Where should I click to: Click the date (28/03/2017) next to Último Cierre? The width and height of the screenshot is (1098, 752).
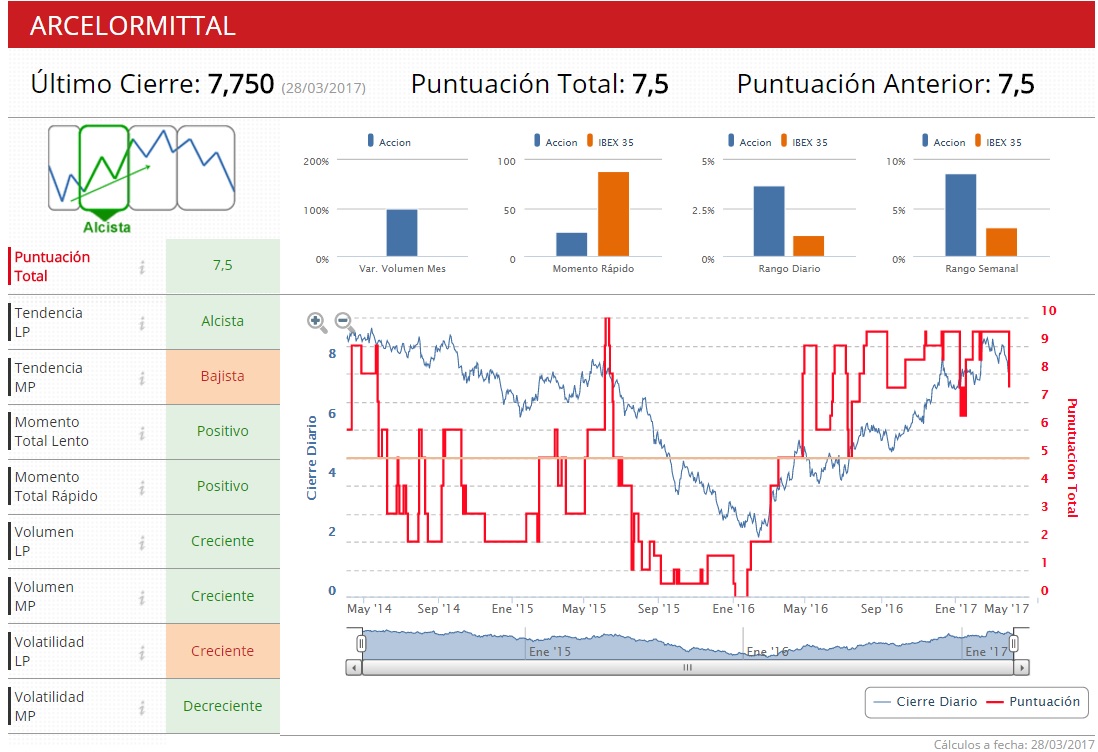[x=324, y=88]
